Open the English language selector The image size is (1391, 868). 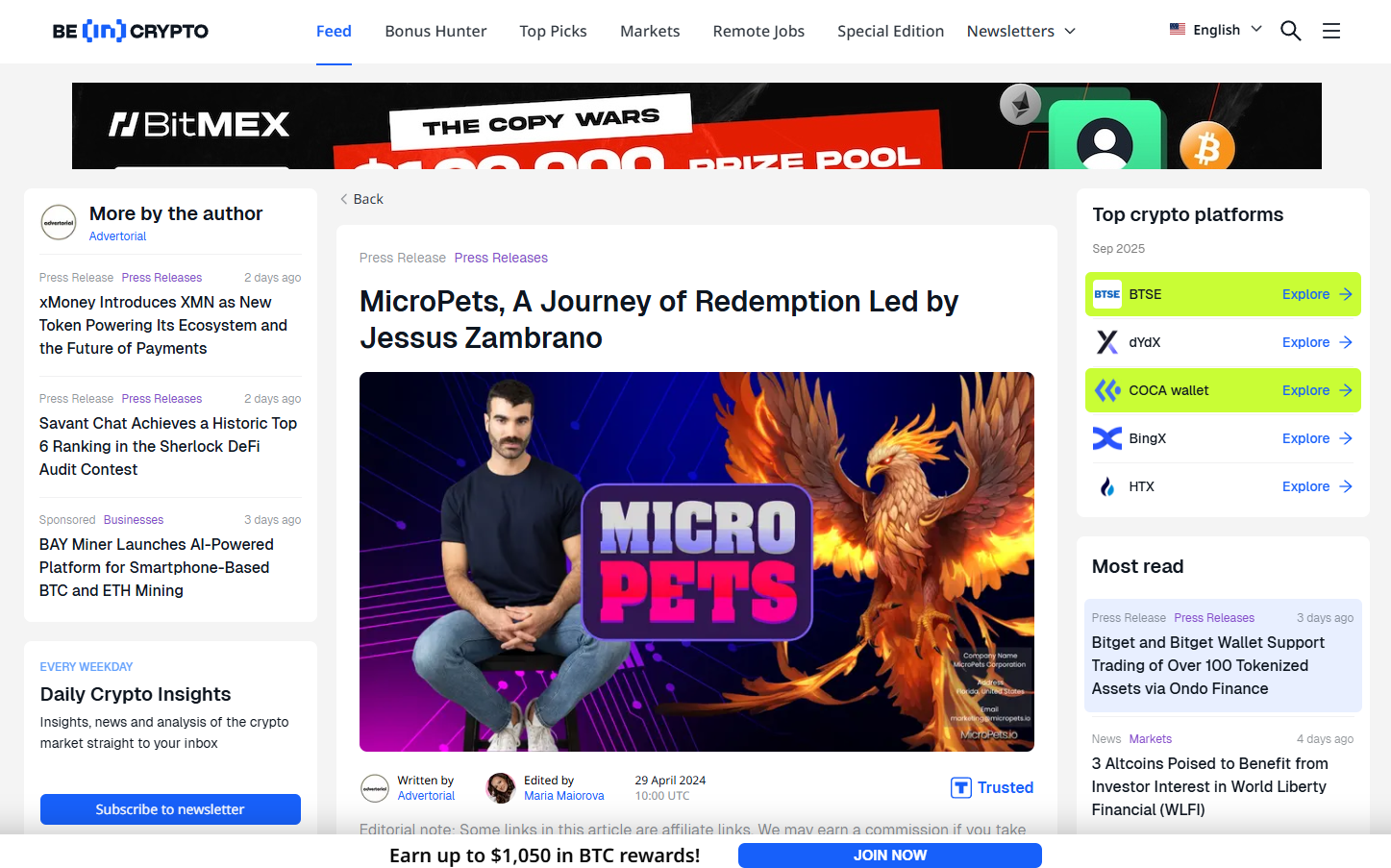[x=1215, y=30]
